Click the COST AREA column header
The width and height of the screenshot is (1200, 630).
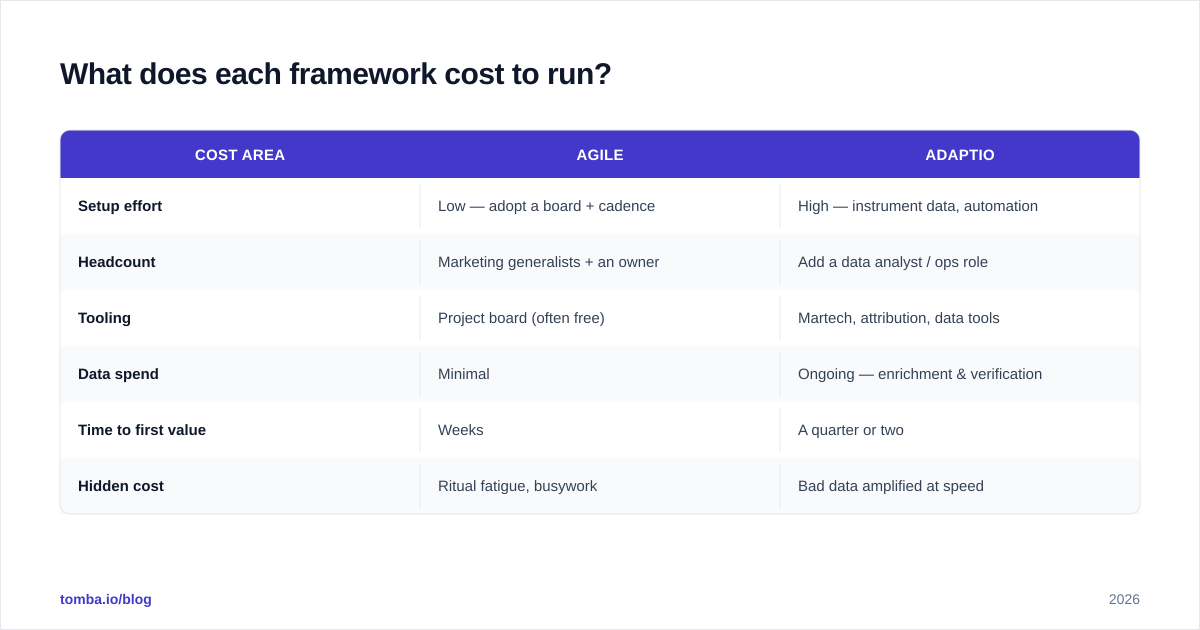tap(240, 155)
